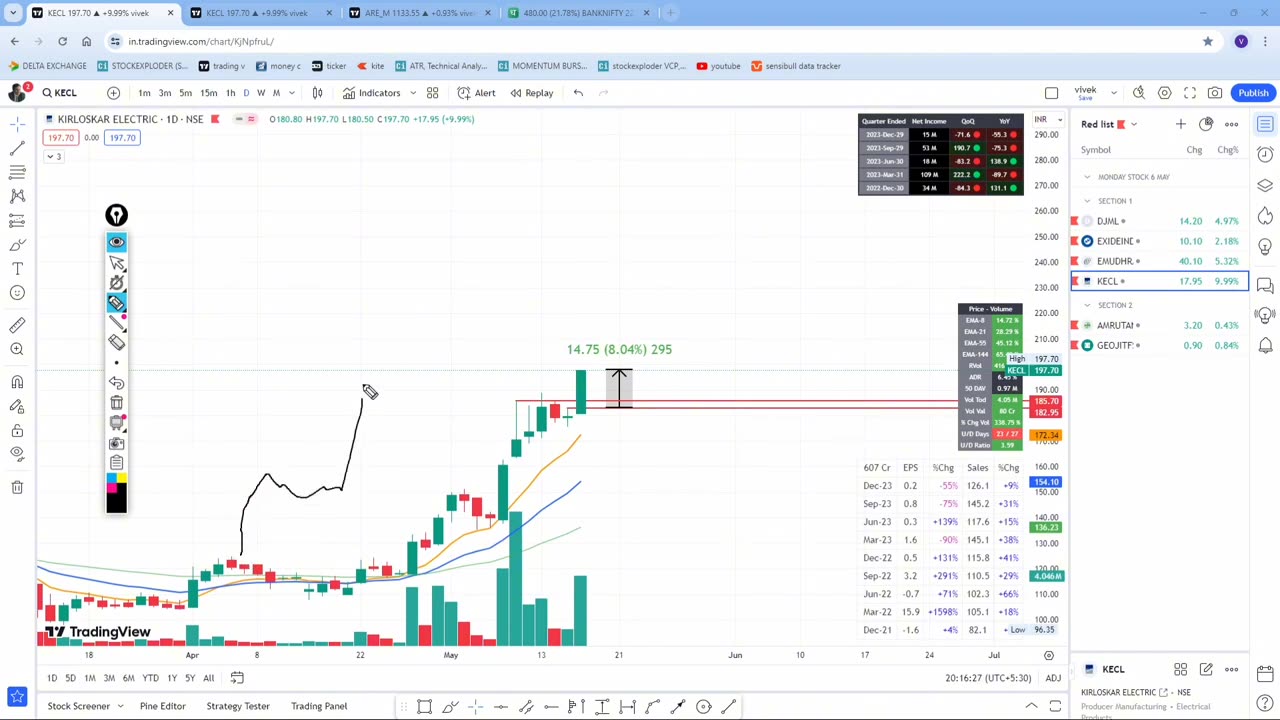Open the Alerts clock panel in right sidebar
Image resolution: width=1280 pixels, height=720 pixels.
coord(1265,155)
